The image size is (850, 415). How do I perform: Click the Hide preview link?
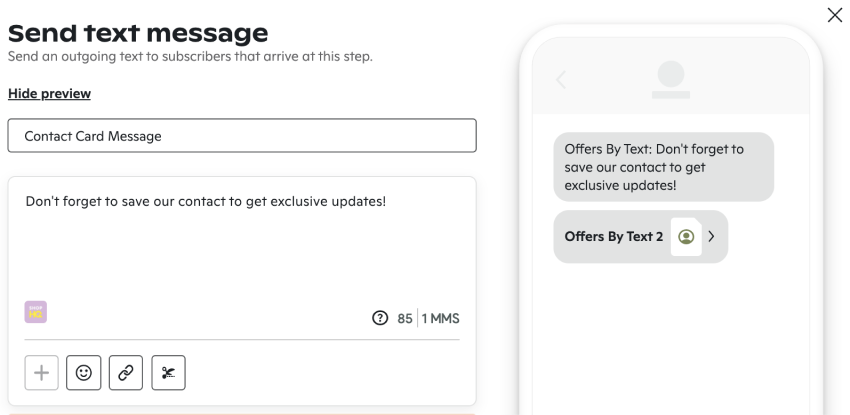(x=49, y=94)
